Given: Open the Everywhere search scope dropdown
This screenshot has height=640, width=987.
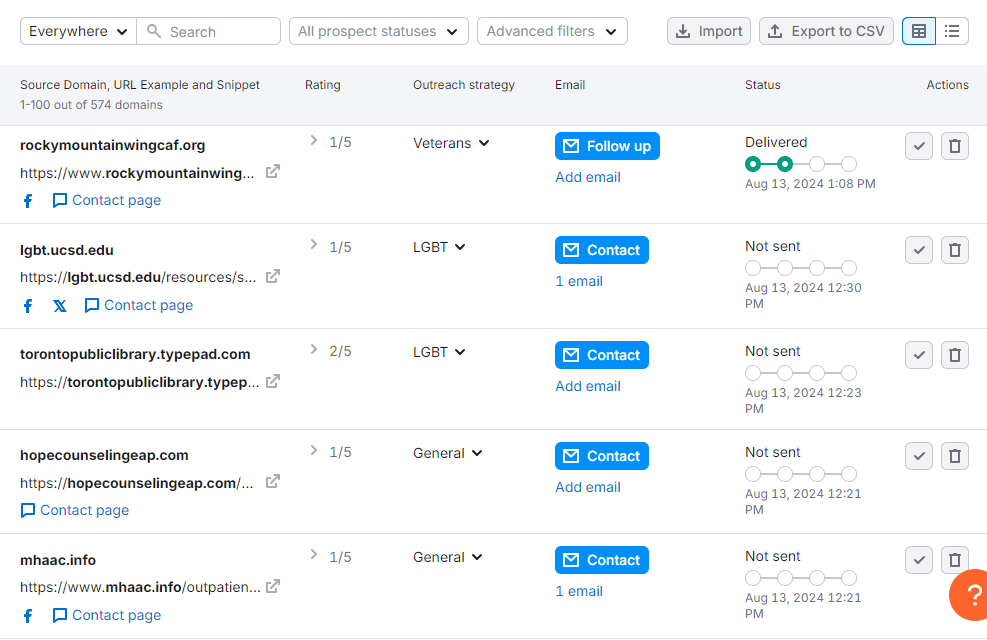Looking at the screenshot, I should pos(78,31).
